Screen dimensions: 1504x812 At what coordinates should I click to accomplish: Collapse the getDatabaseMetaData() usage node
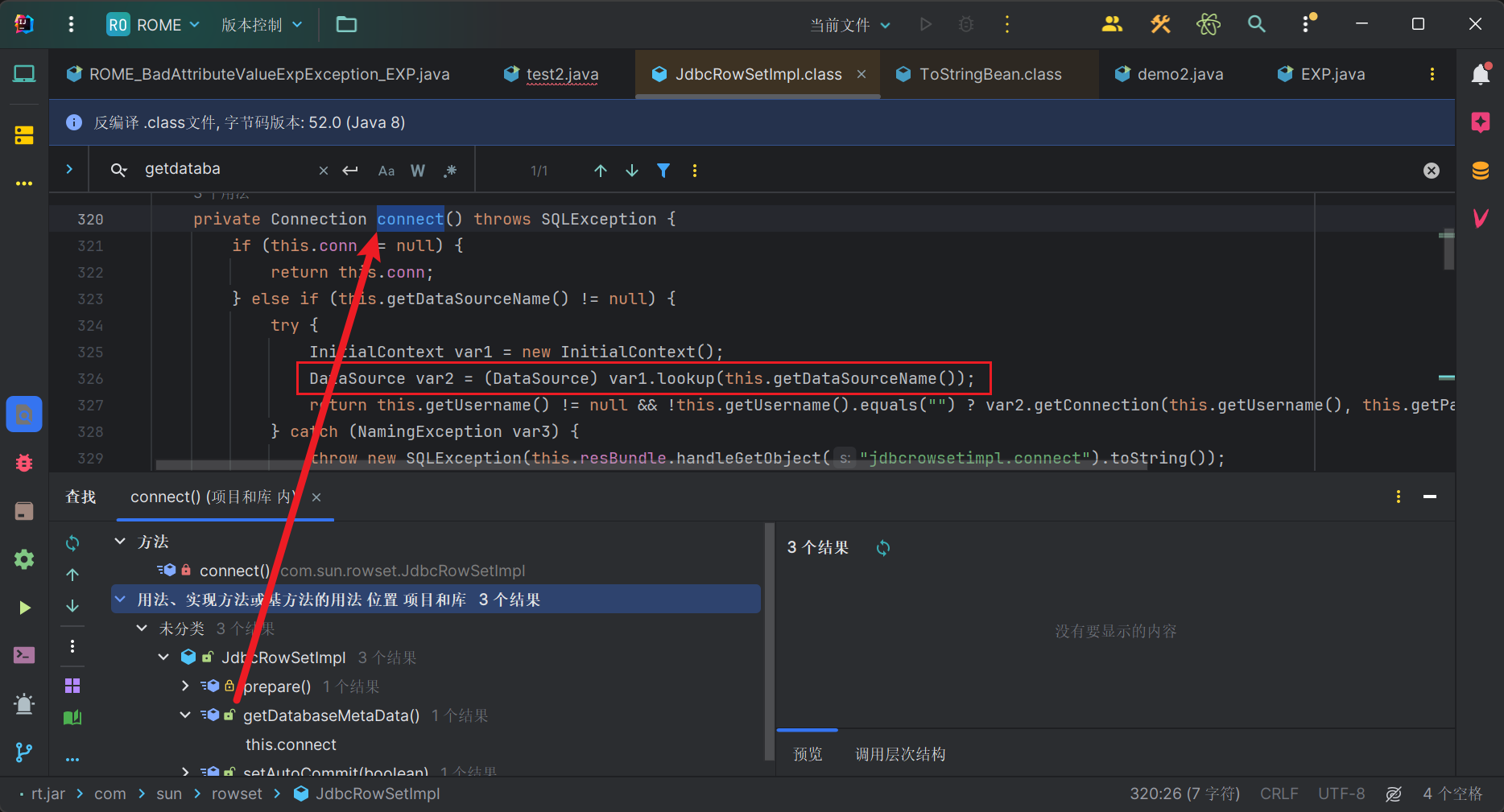coord(185,715)
